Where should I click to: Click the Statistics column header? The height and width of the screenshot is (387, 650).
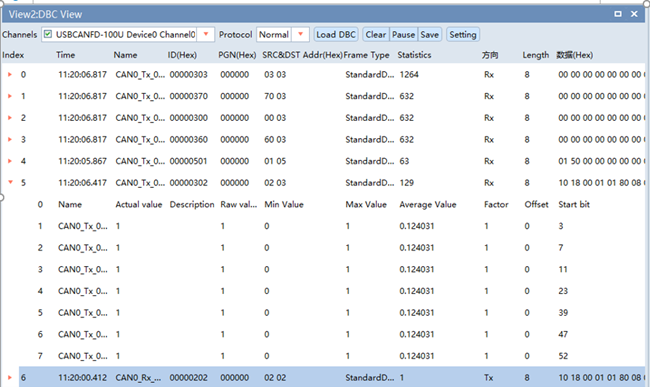tap(414, 55)
